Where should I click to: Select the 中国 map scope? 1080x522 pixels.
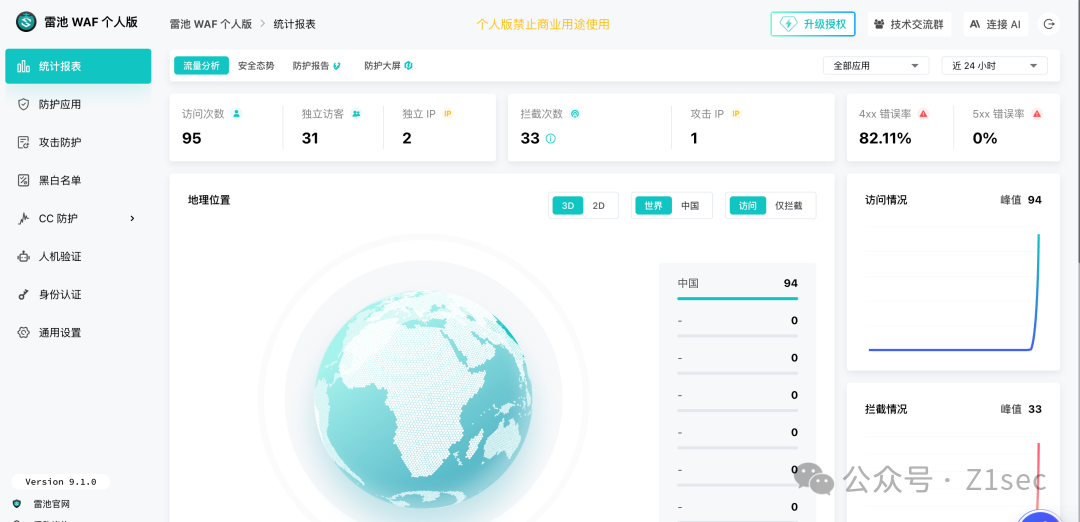click(x=690, y=205)
